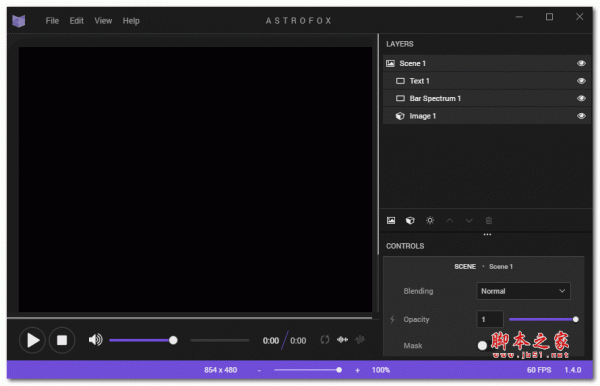
Task: Click the add effect sun icon
Action: tap(430, 220)
